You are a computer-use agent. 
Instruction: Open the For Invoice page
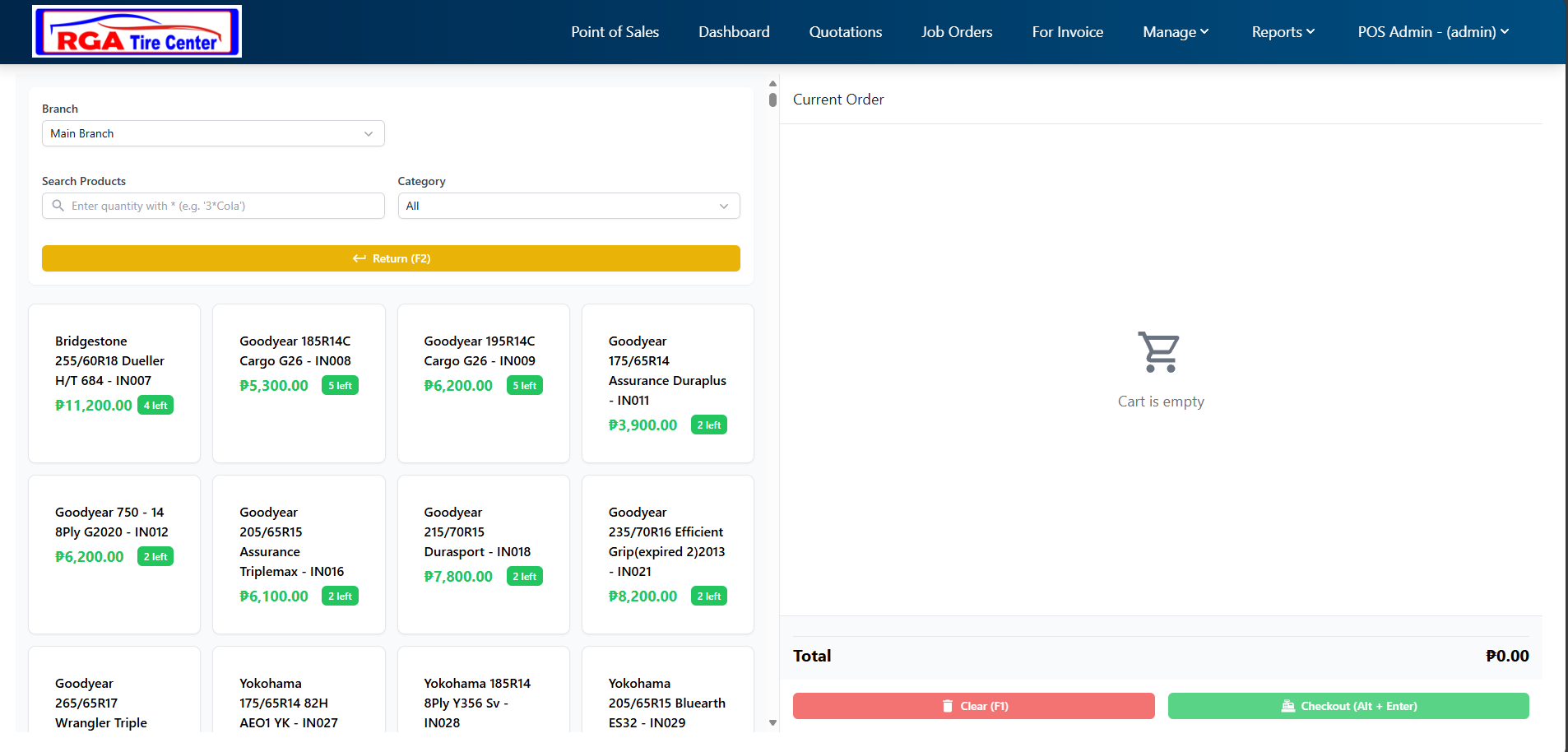tap(1067, 32)
